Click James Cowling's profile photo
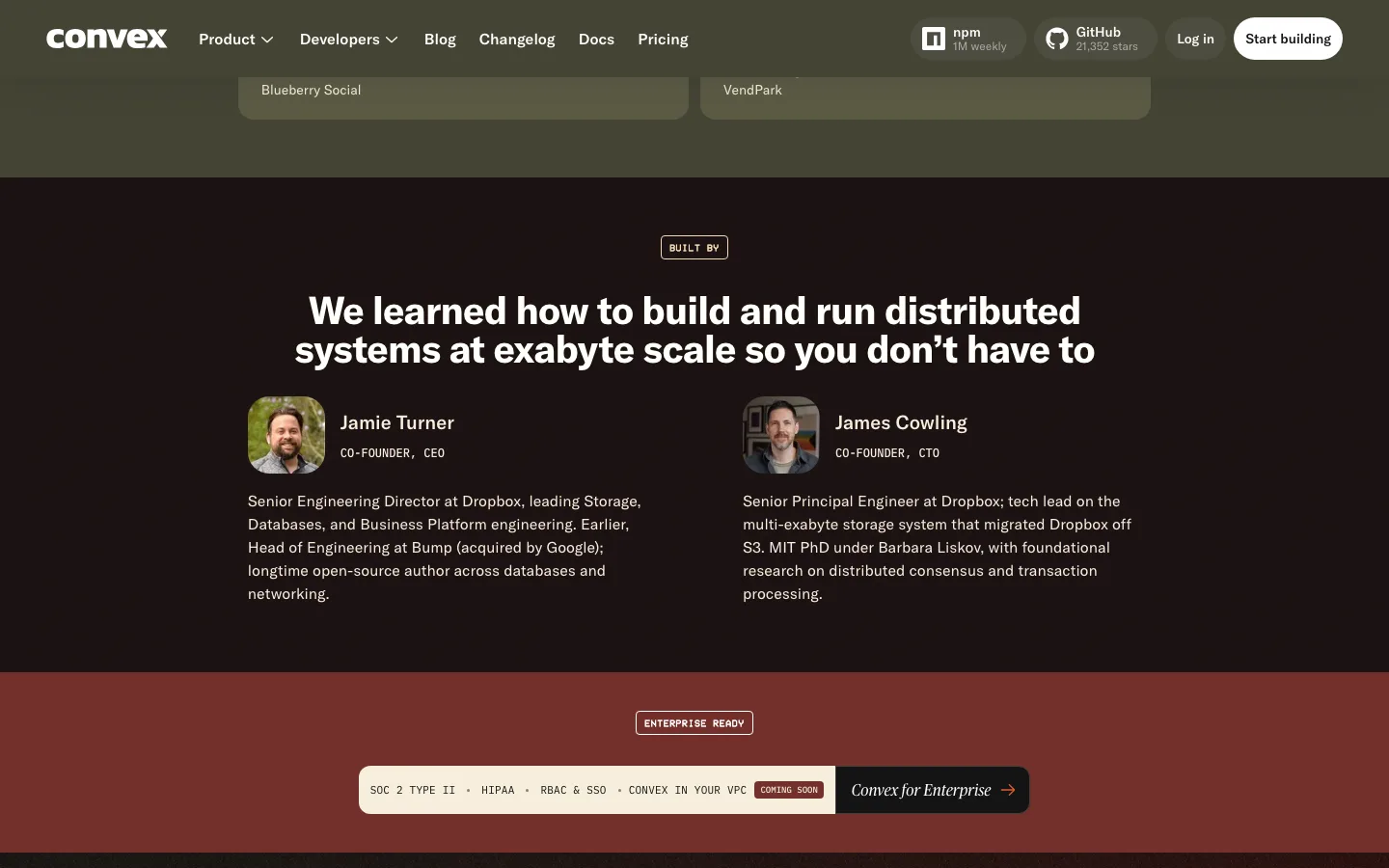Image resolution: width=1389 pixels, height=868 pixels. click(x=781, y=435)
